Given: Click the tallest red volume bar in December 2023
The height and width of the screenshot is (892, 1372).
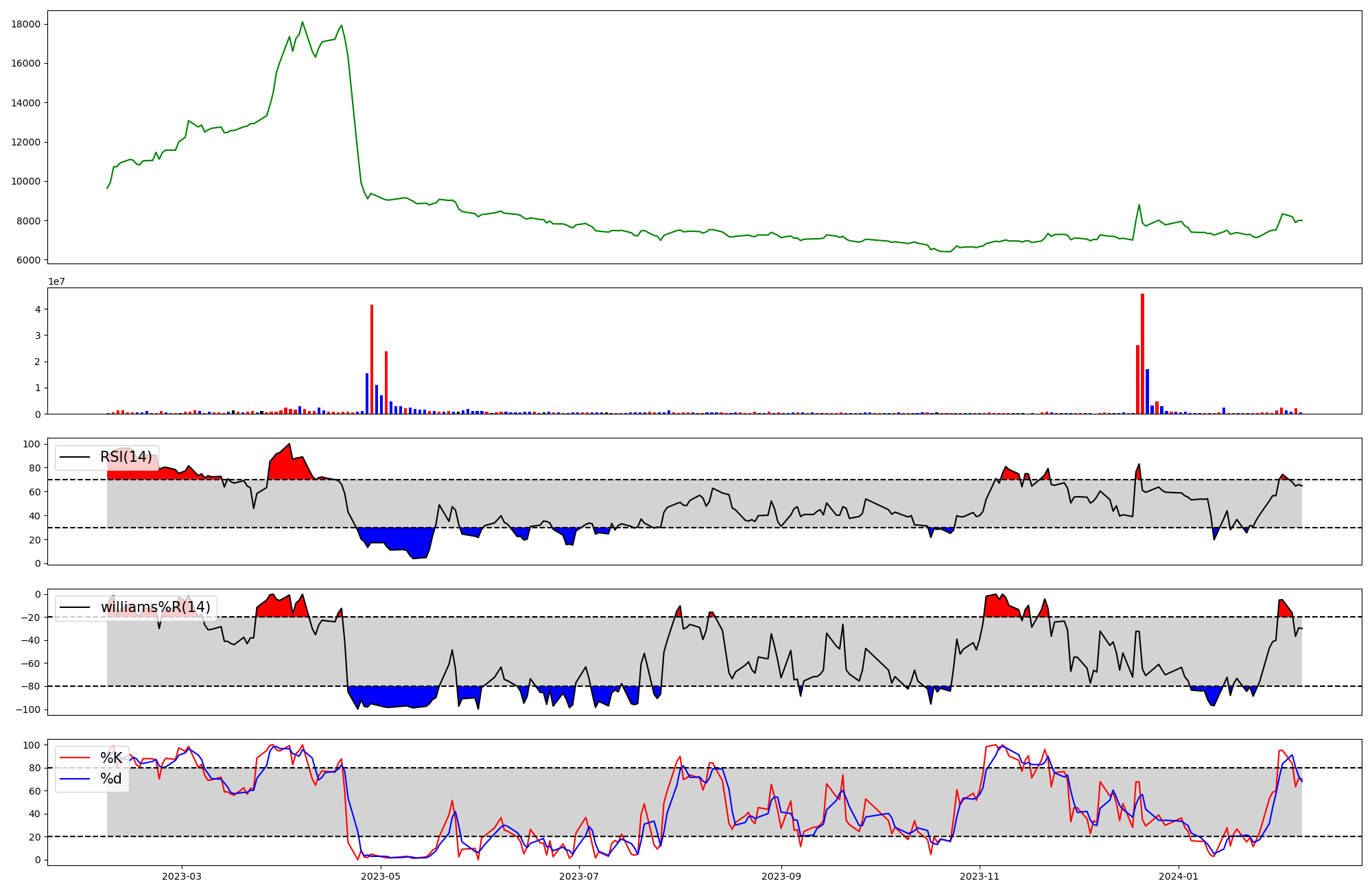Looking at the screenshot, I should click(1142, 353).
